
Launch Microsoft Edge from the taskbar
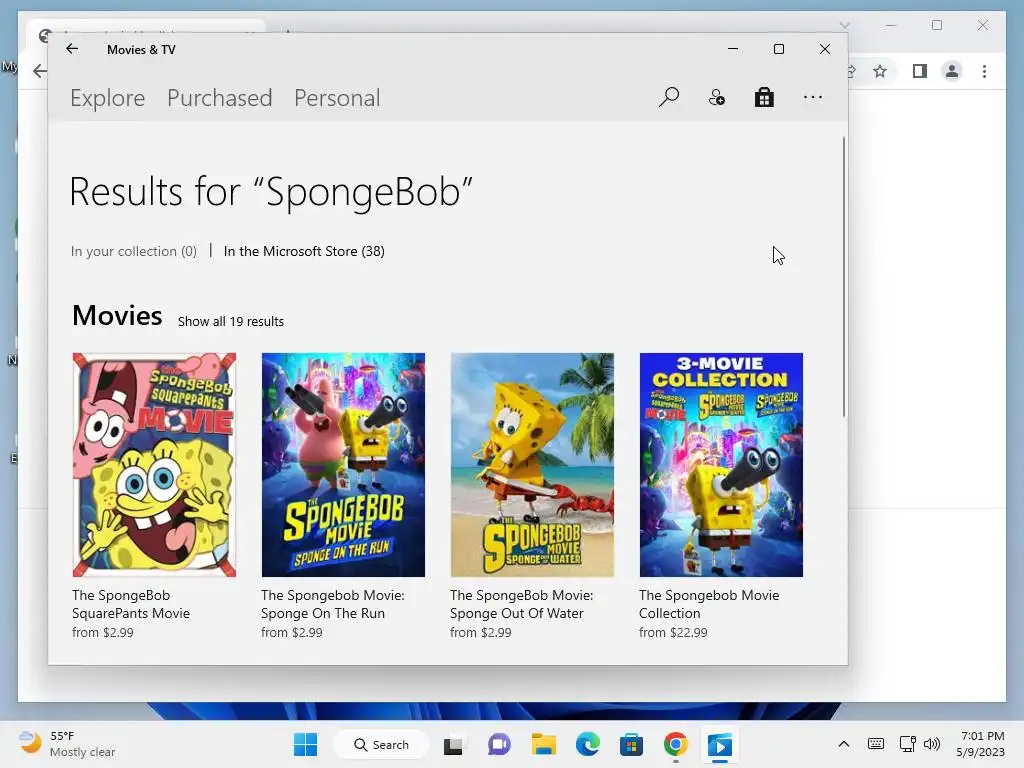588,744
